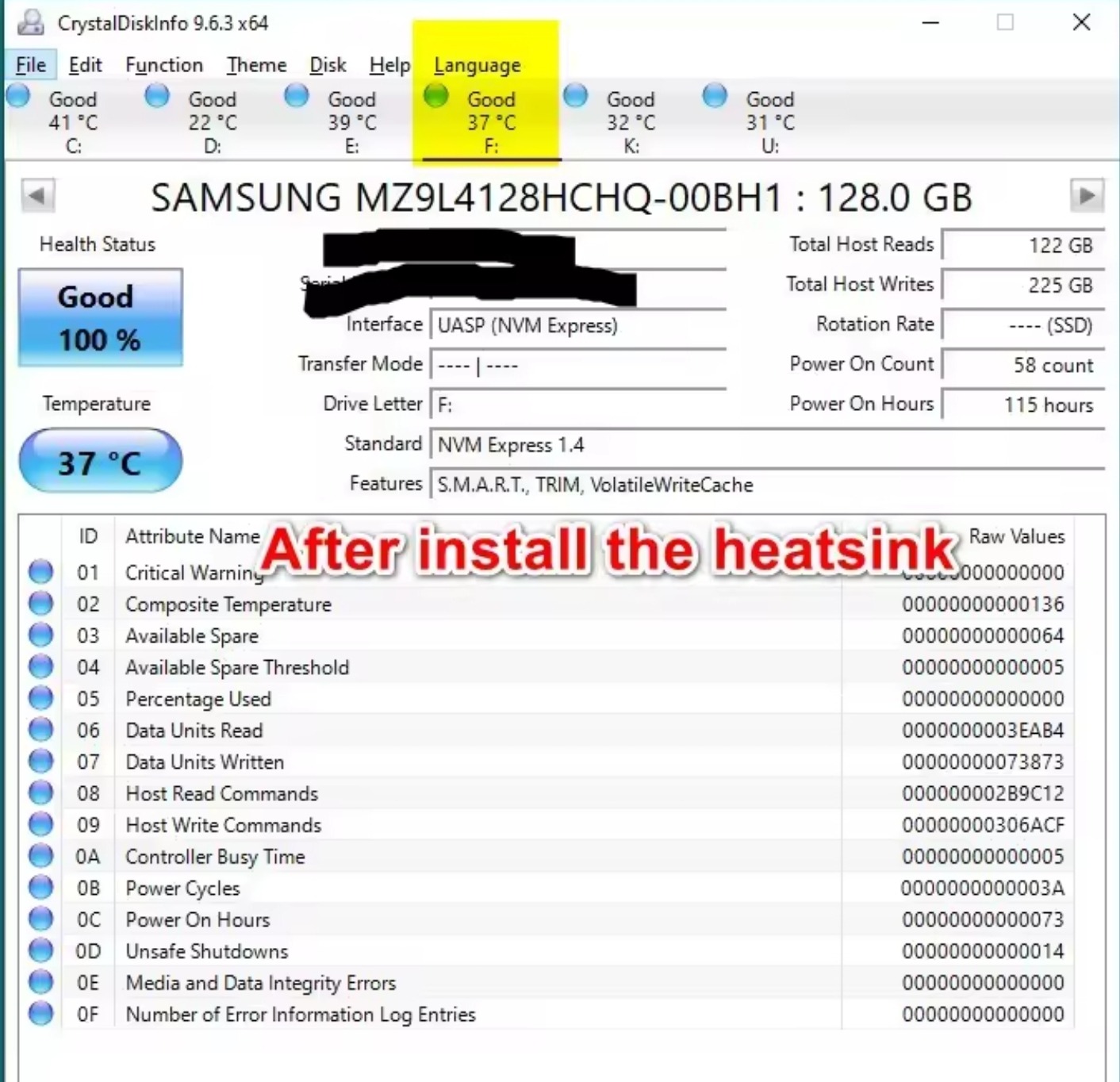Select the Controller Busy Time attribute name
The width and height of the screenshot is (1120, 1082).
click(x=215, y=857)
